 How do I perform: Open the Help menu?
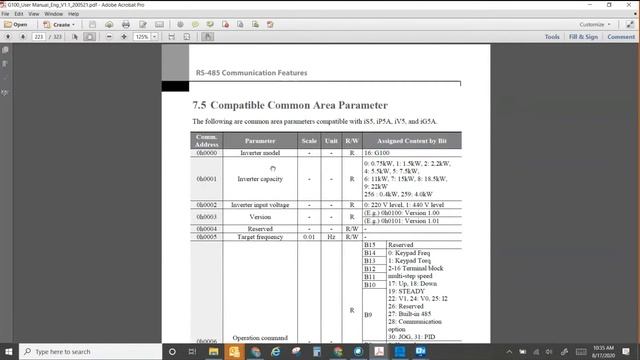click(73, 14)
